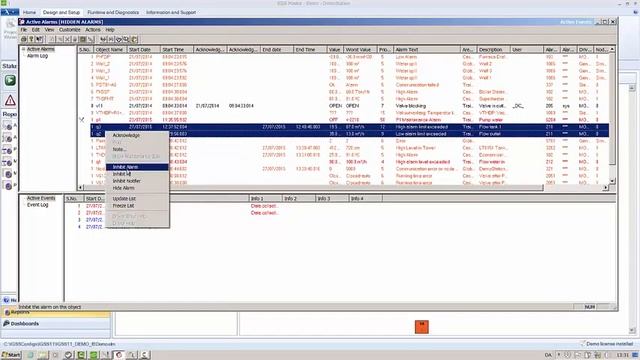640x360 pixels.
Task: Click the 'High alarm level exceeded' alarm text
Action: click(422, 162)
